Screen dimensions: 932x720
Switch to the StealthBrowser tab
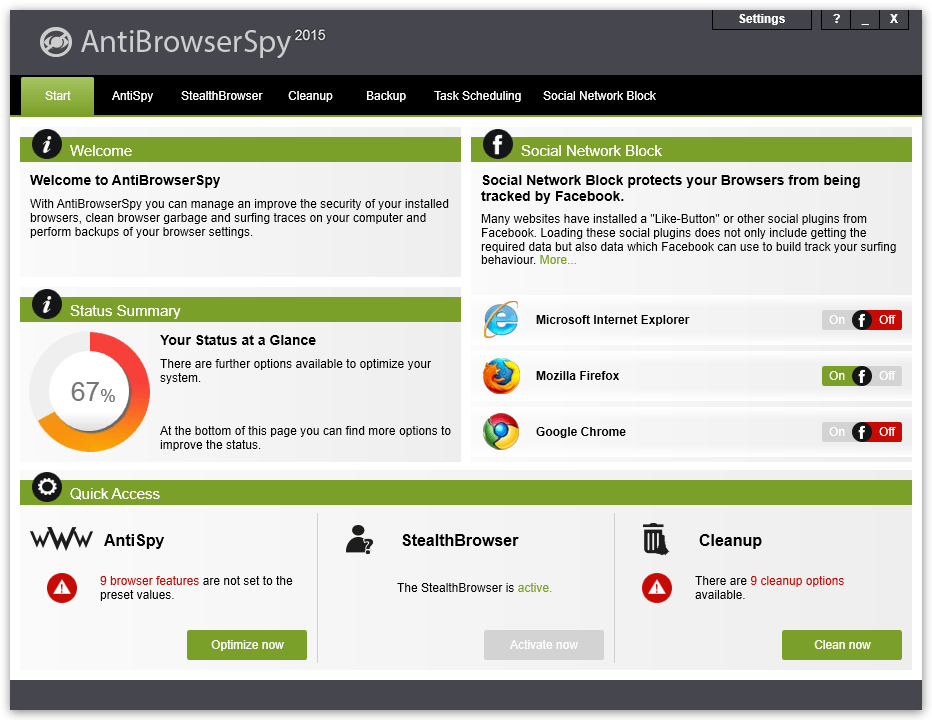[222, 96]
